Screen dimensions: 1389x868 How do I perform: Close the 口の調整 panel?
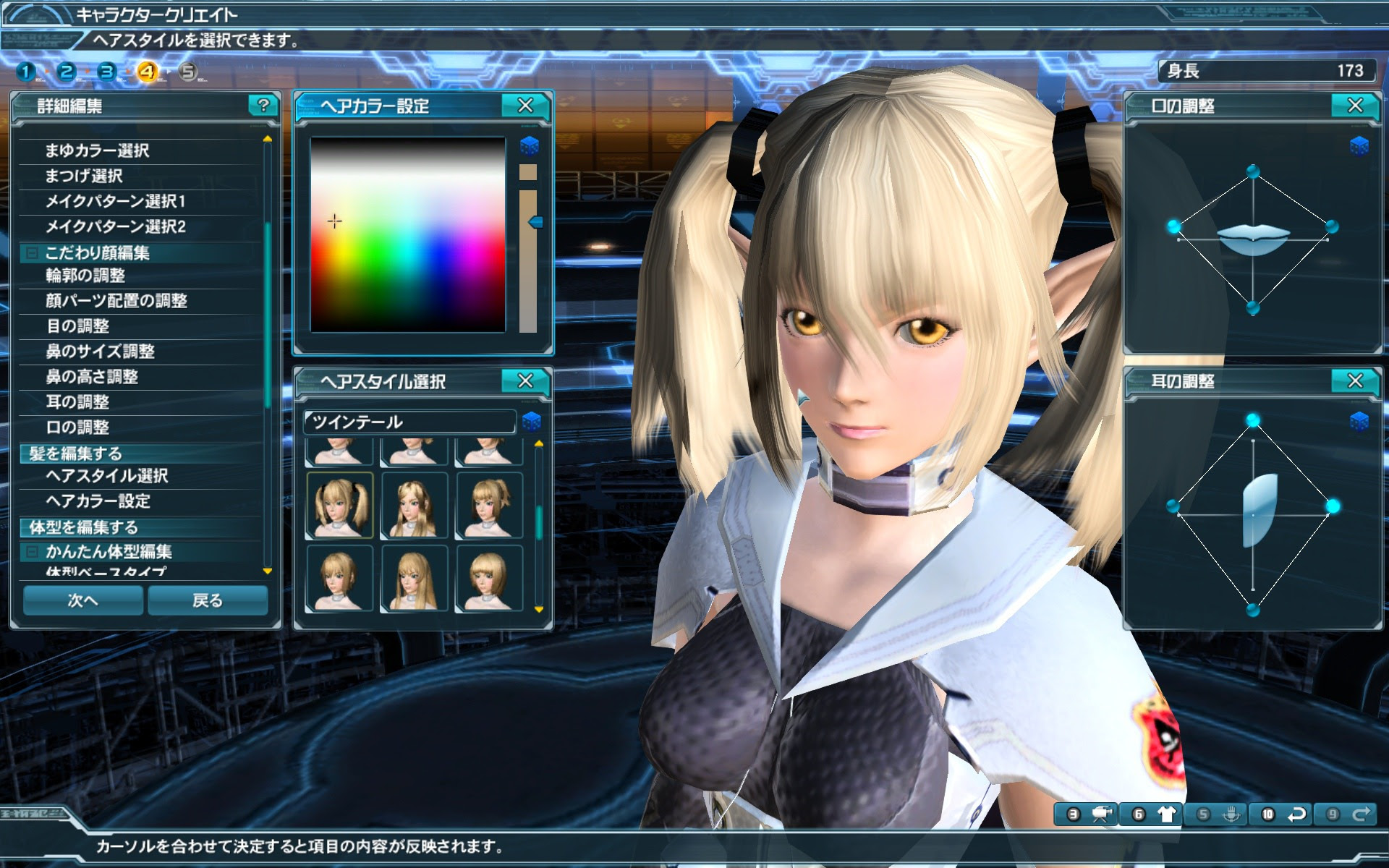click(x=1355, y=106)
